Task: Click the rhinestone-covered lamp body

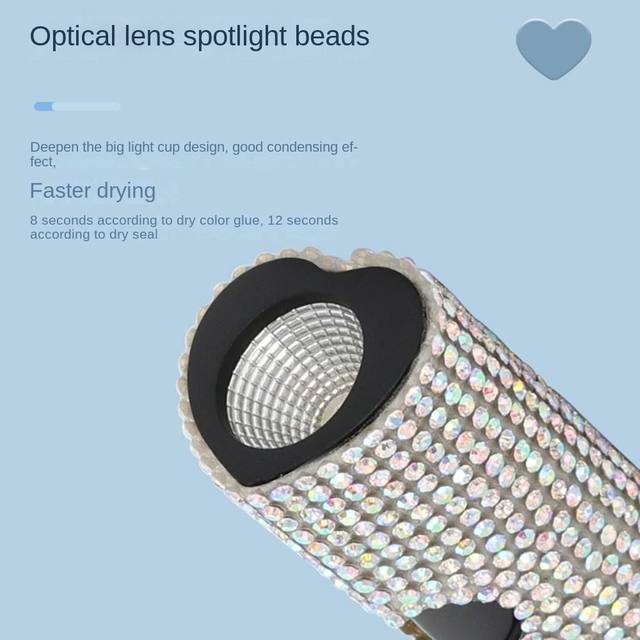Action: coord(469,469)
